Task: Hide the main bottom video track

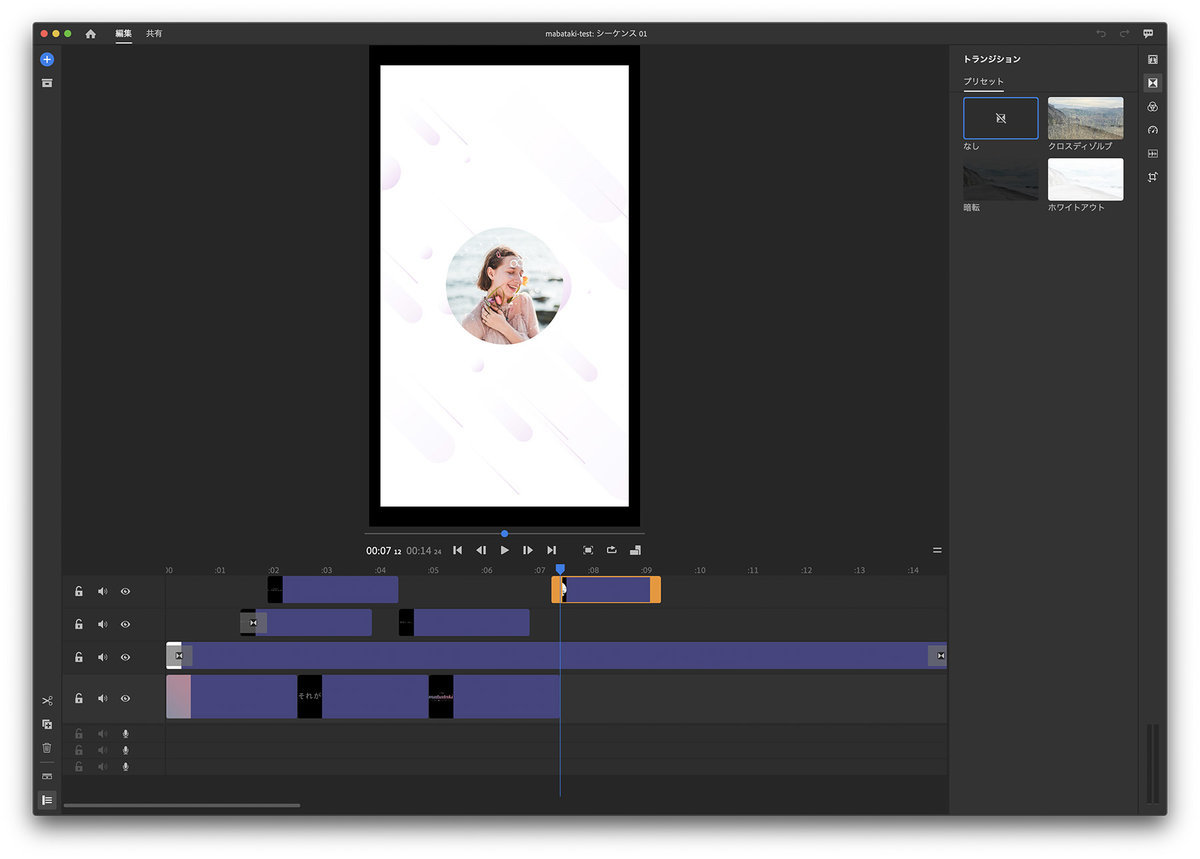Action: coord(125,698)
